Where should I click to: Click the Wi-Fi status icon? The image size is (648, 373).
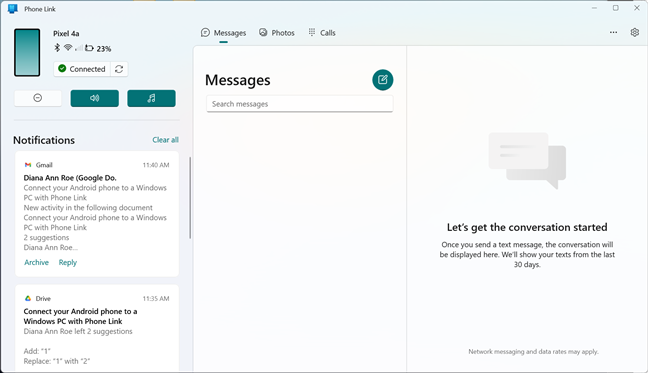68,48
